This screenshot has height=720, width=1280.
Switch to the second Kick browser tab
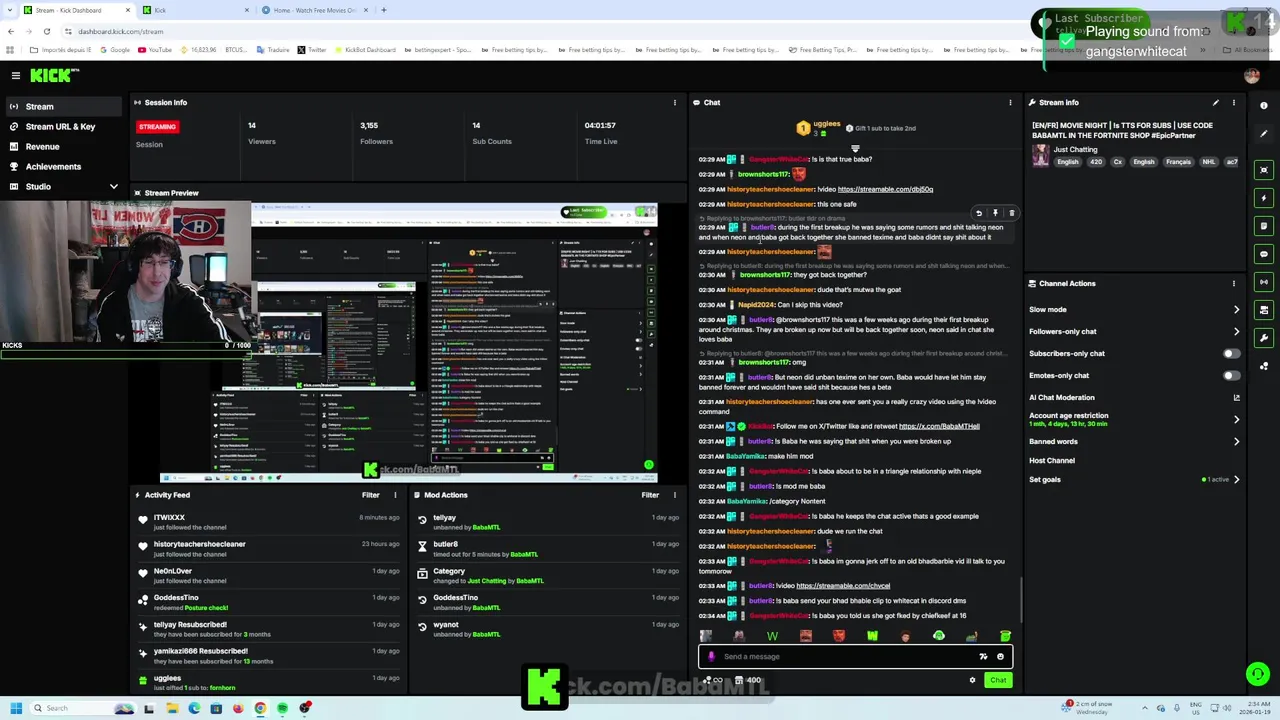196,10
